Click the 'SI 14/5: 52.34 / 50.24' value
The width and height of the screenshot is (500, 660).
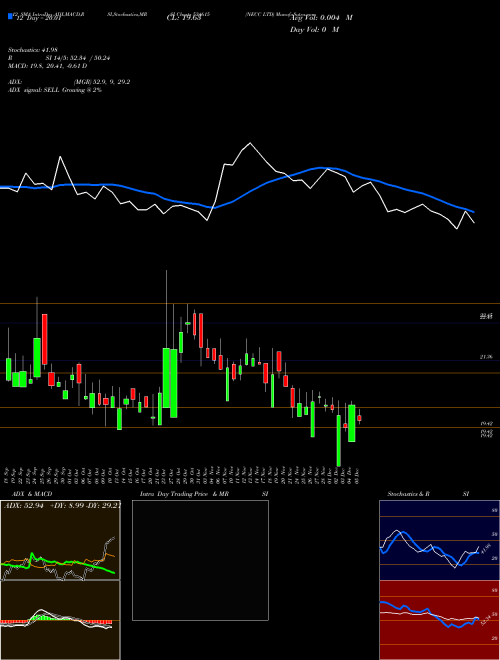tap(78, 58)
